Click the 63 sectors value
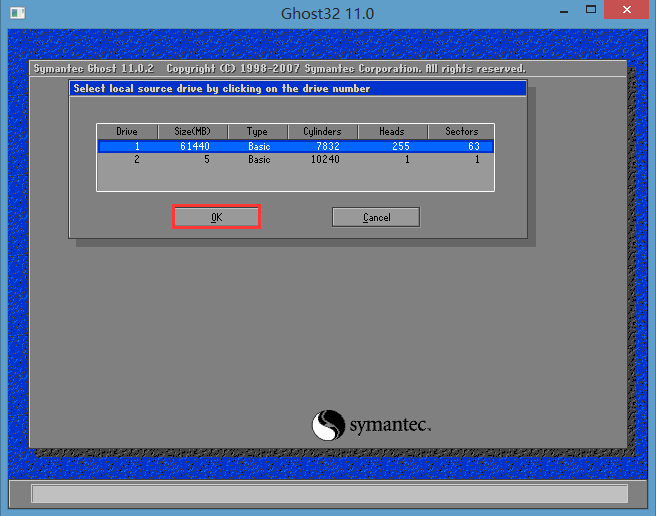 click(474, 146)
